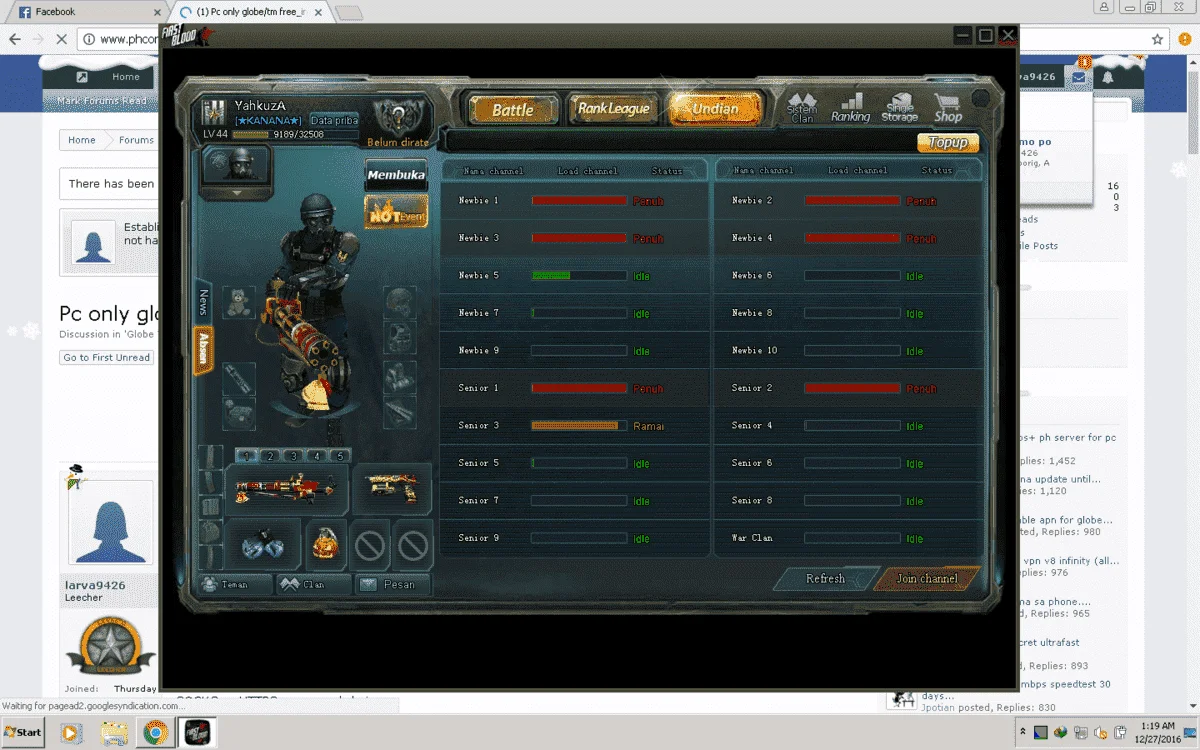Select the primary rifle weapon slot
Screen dimensions: 1200x750
[x=285, y=490]
